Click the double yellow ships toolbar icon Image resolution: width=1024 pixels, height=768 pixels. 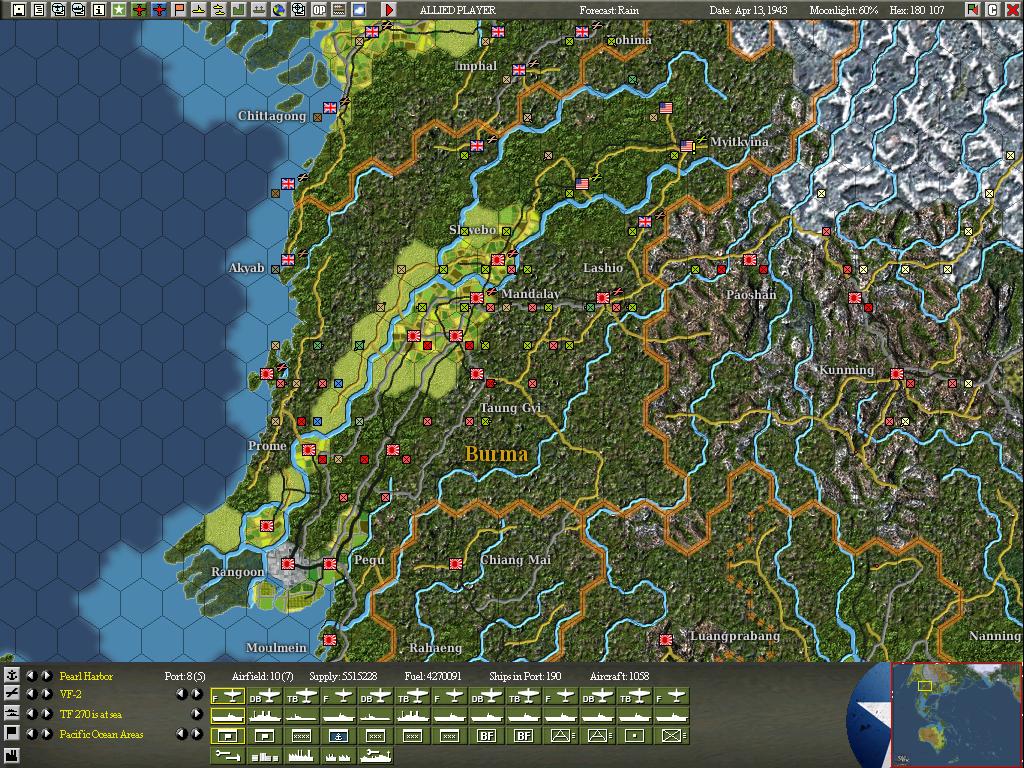point(219,10)
